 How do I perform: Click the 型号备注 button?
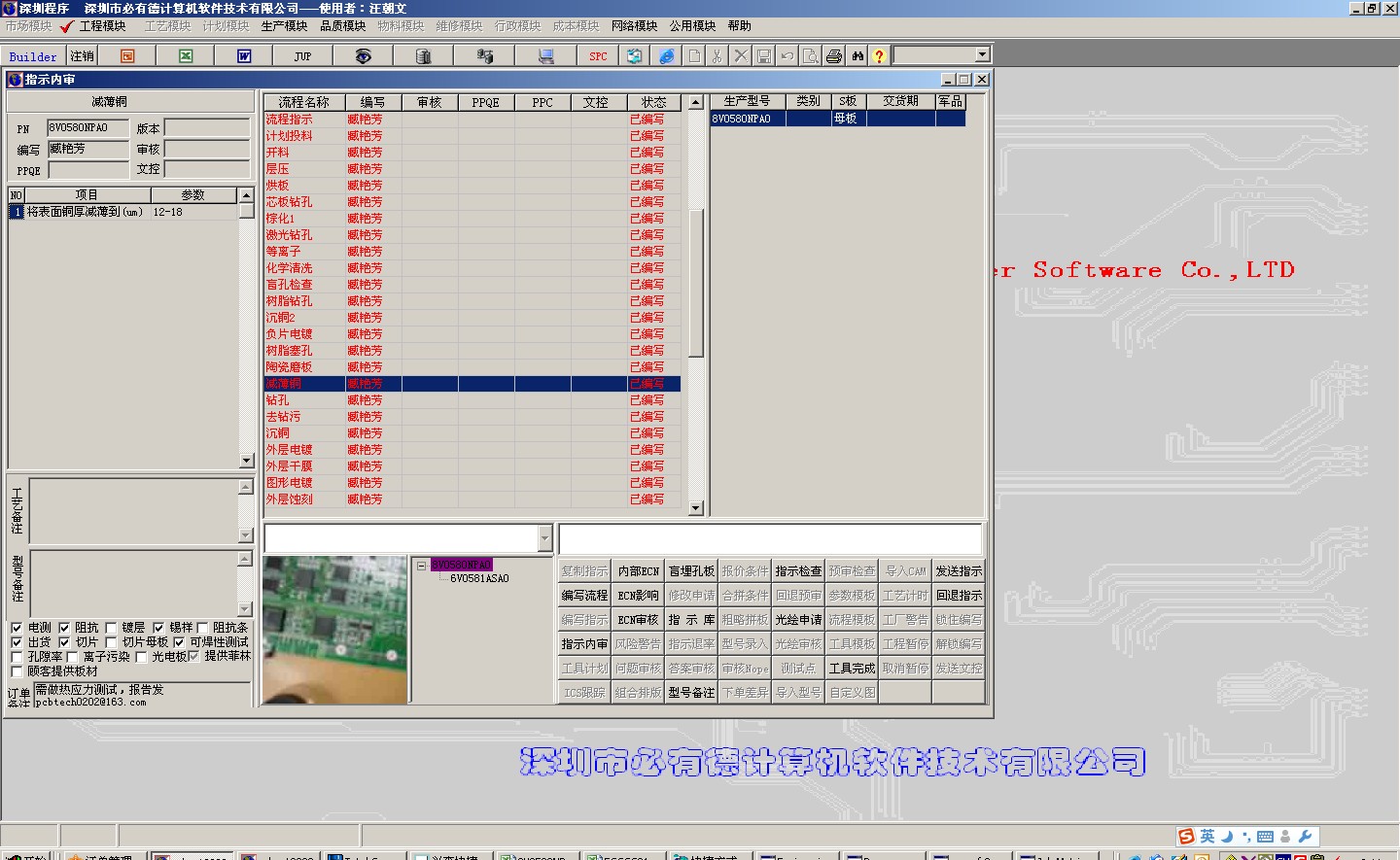(691, 693)
